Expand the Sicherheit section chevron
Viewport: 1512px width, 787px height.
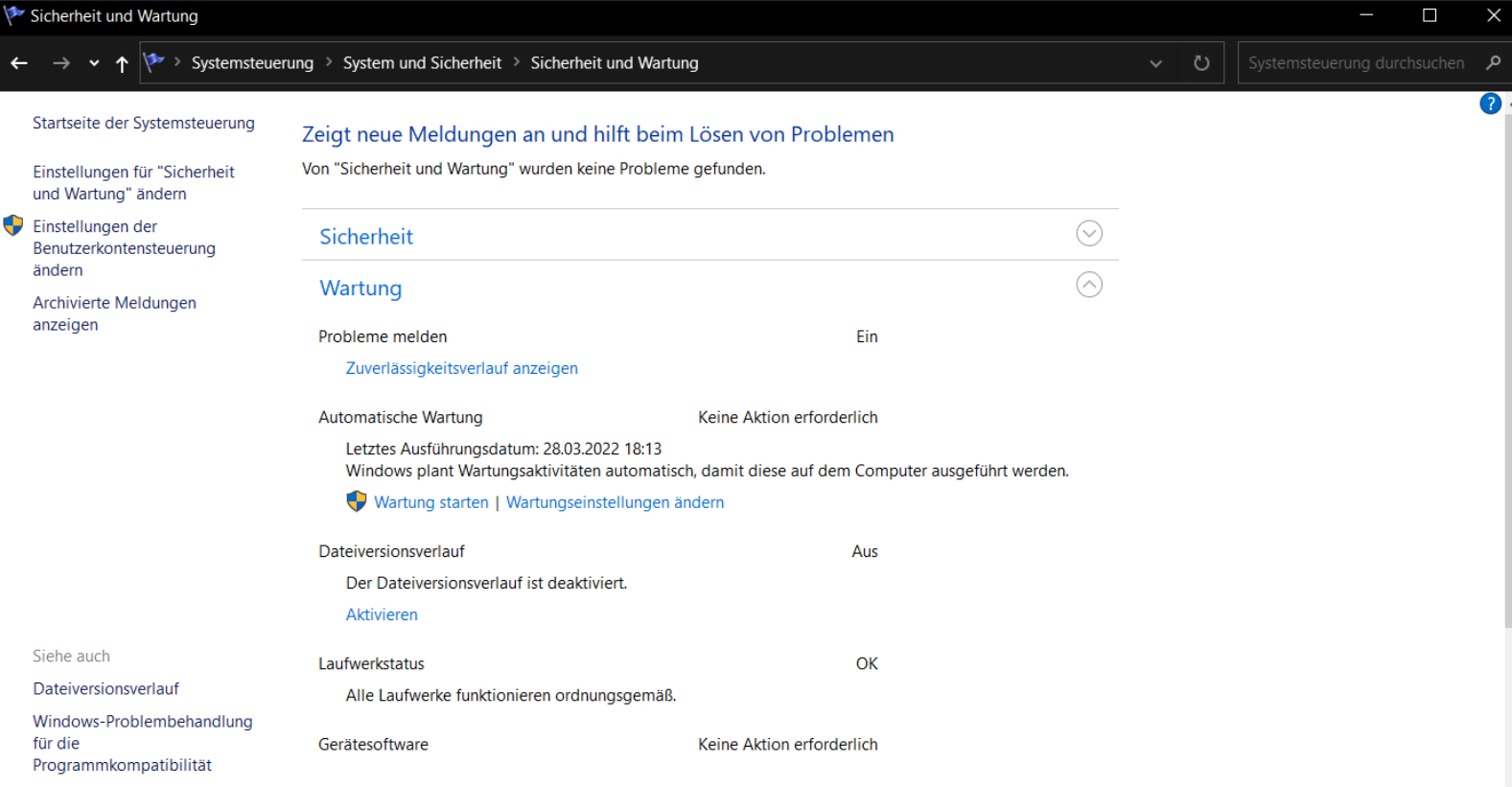tap(1089, 233)
